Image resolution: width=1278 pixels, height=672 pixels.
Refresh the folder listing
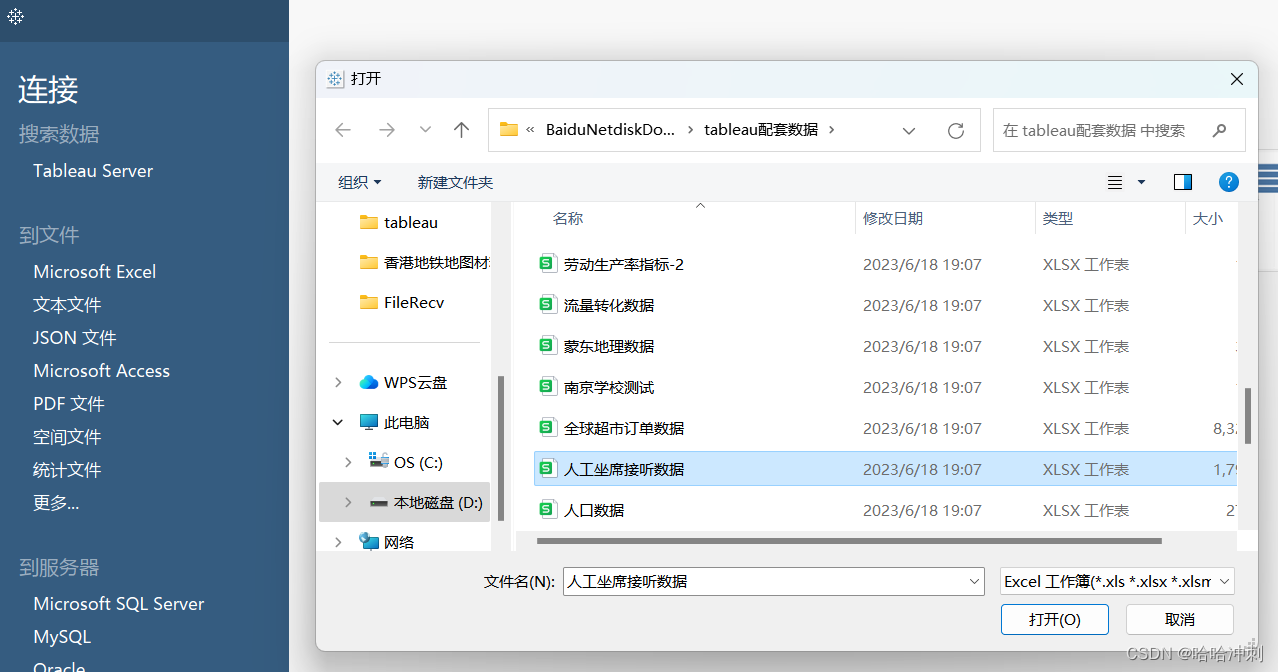pos(956,130)
